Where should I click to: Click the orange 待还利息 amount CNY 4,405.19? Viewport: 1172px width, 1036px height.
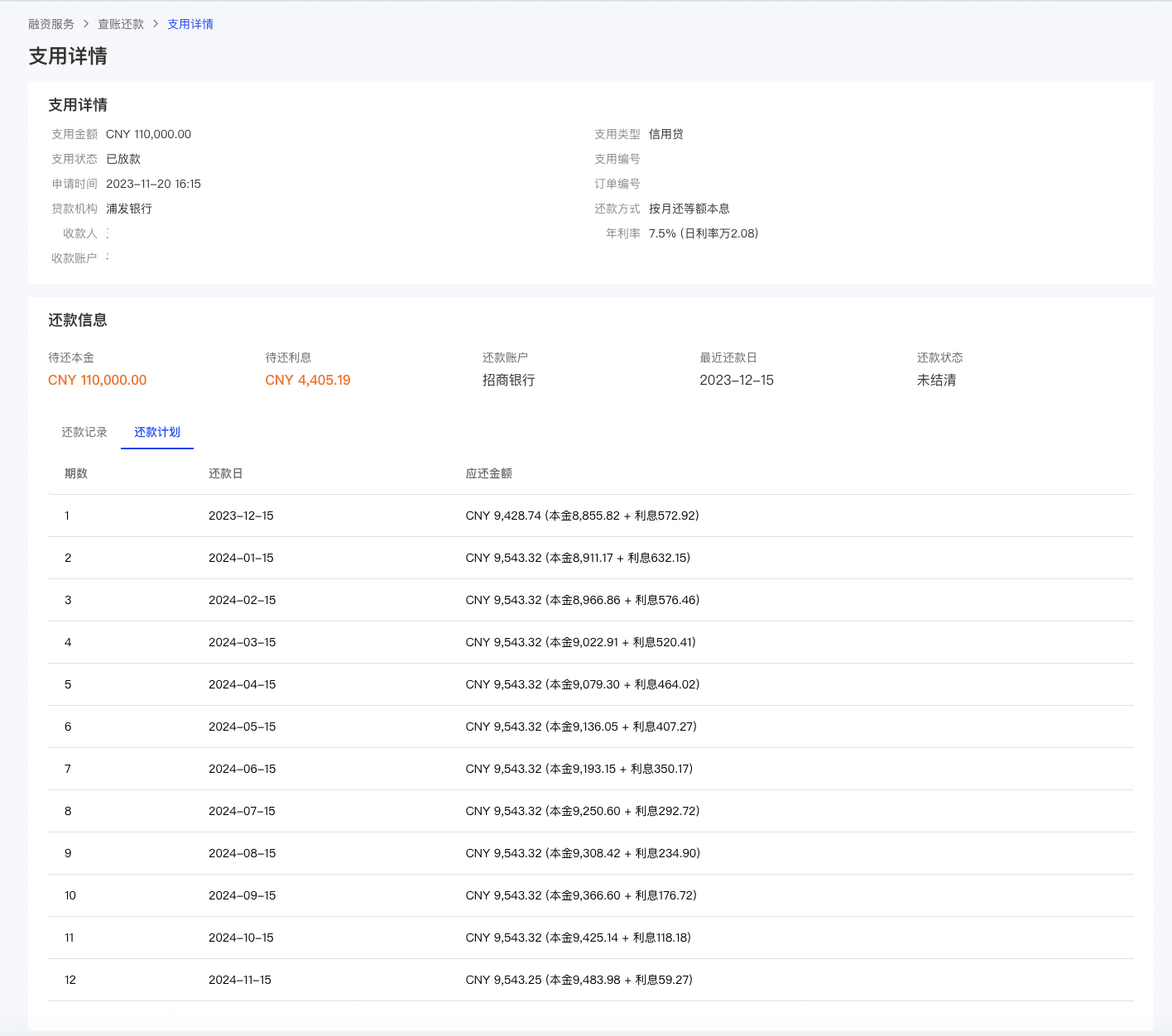(308, 380)
